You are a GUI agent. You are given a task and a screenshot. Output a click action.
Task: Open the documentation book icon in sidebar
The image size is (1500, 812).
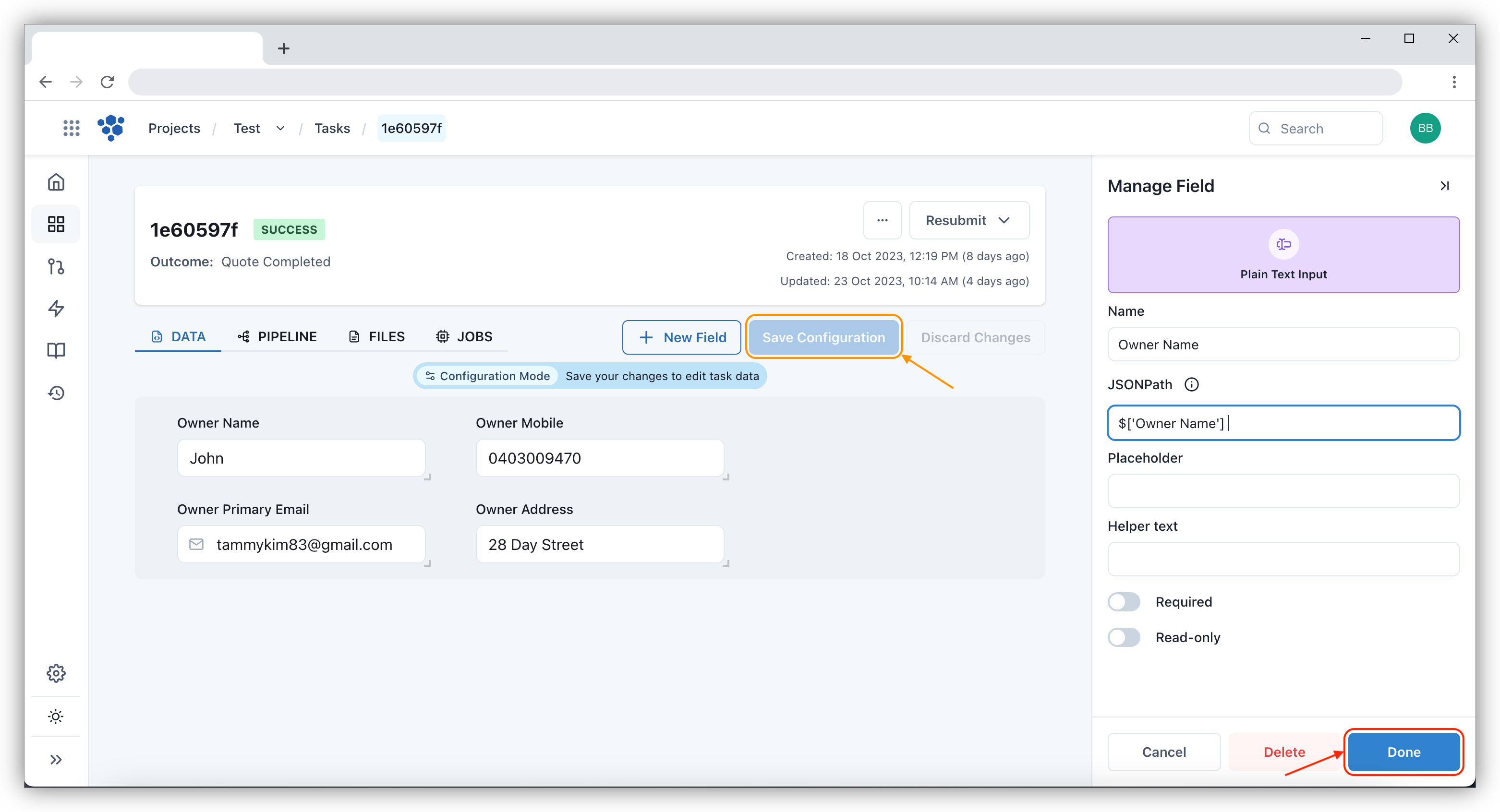pos(56,350)
